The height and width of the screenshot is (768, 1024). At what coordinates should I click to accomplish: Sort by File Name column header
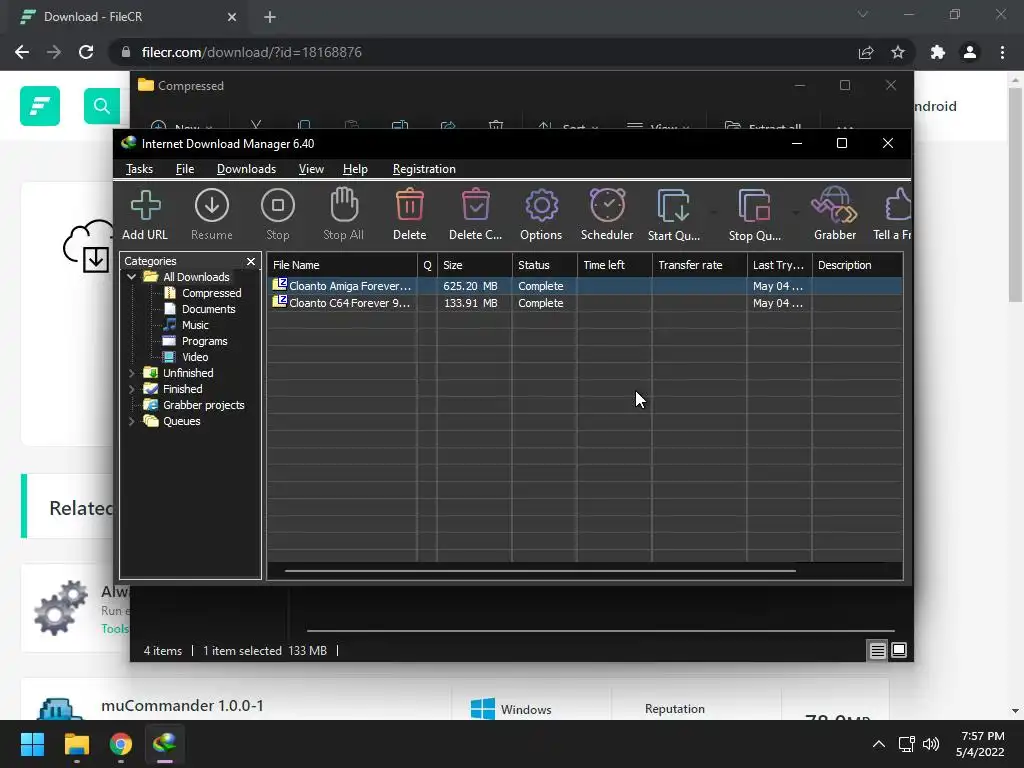(x=342, y=265)
